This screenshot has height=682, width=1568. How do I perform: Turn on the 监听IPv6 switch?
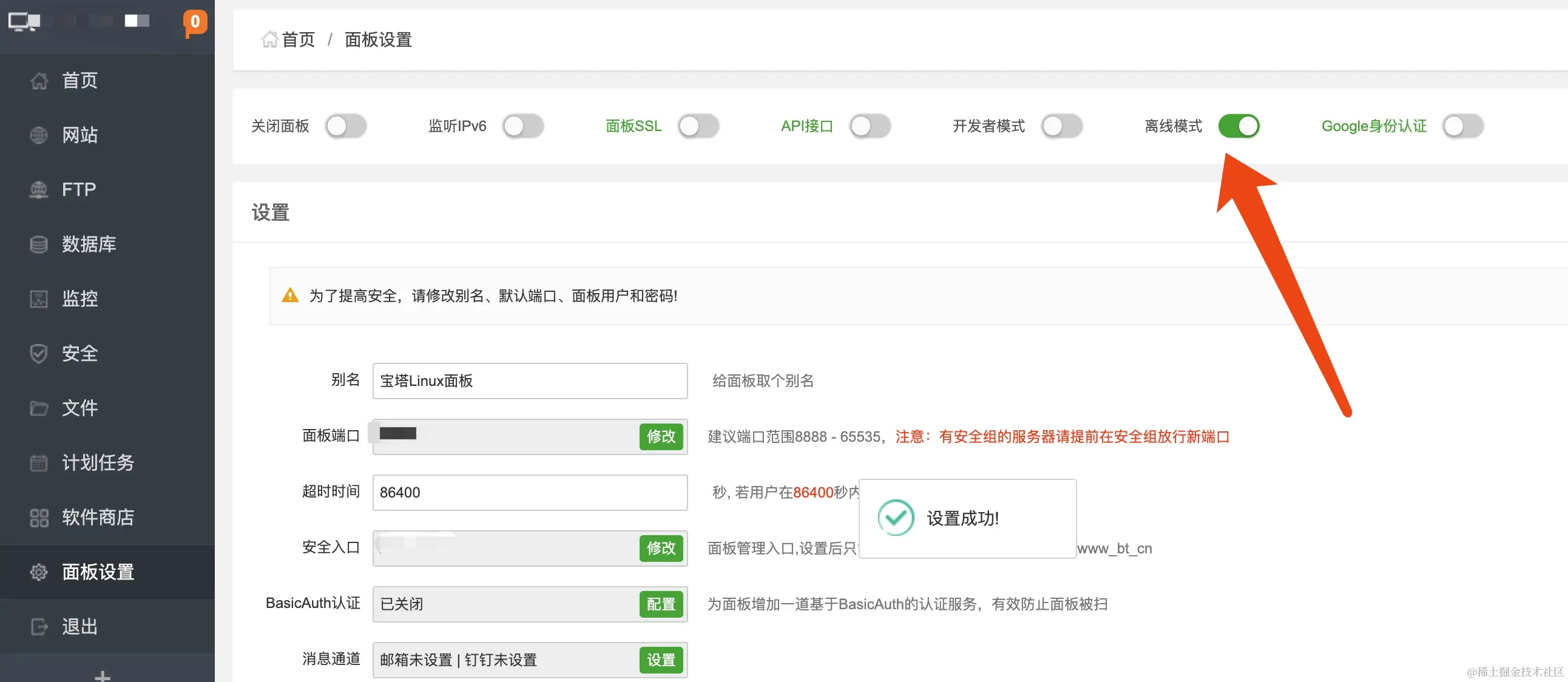(523, 127)
